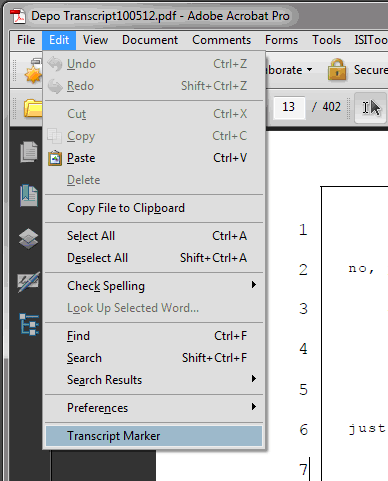Click the Delete menu entry
Image resolution: width=388 pixels, height=481 pixels.
pyautogui.click(x=154, y=180)
